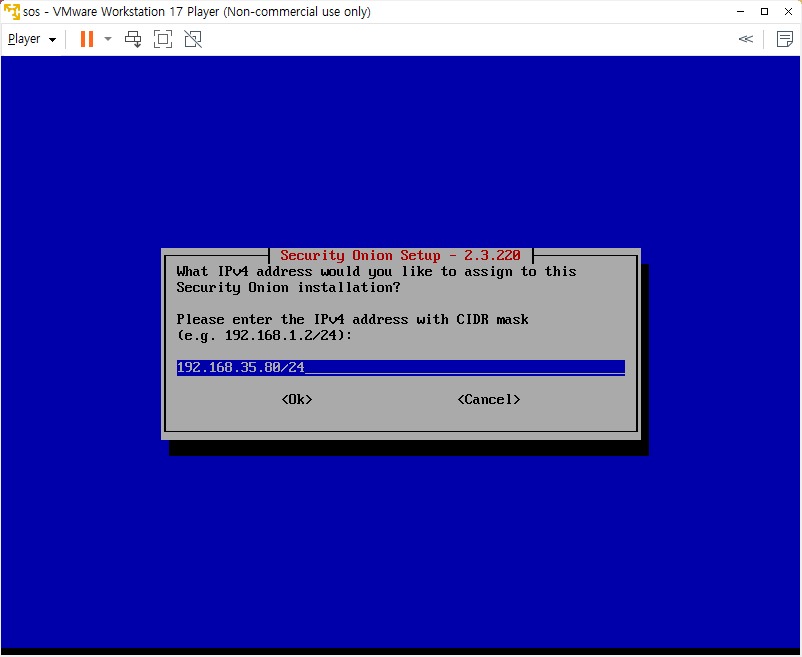Collapse the toolbar with the double chevron
Viewport: 802px width, 657px height.
pos(746,39)
